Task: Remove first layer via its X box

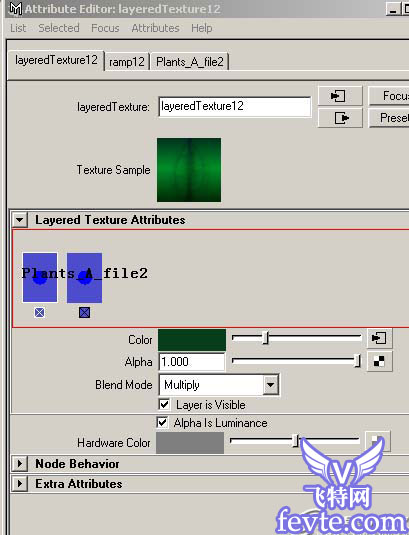Action: tap(40, 312)
